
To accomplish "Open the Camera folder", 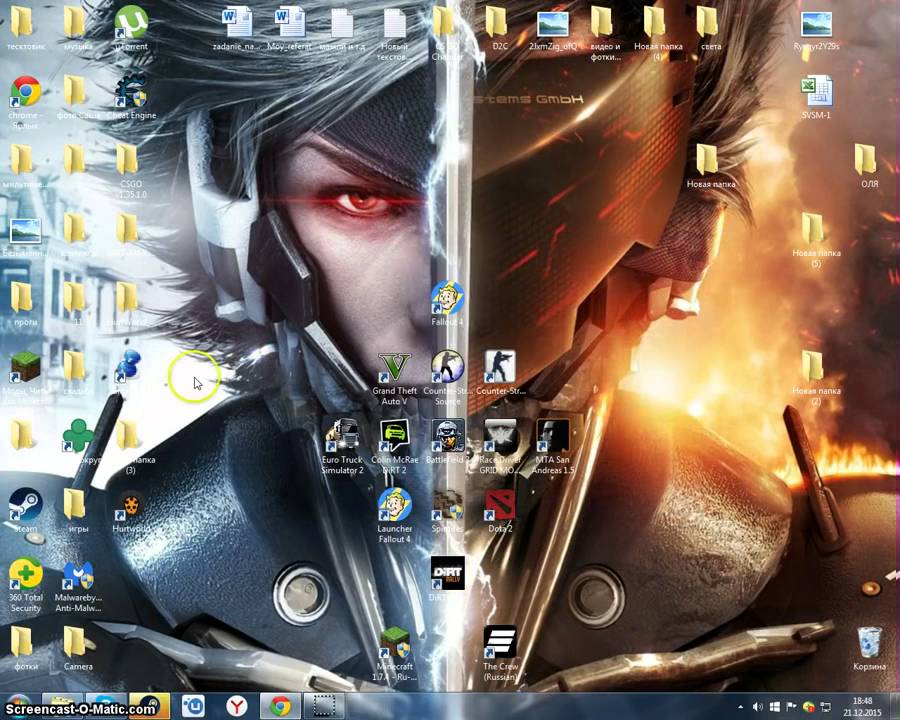I will pos(78,649).
